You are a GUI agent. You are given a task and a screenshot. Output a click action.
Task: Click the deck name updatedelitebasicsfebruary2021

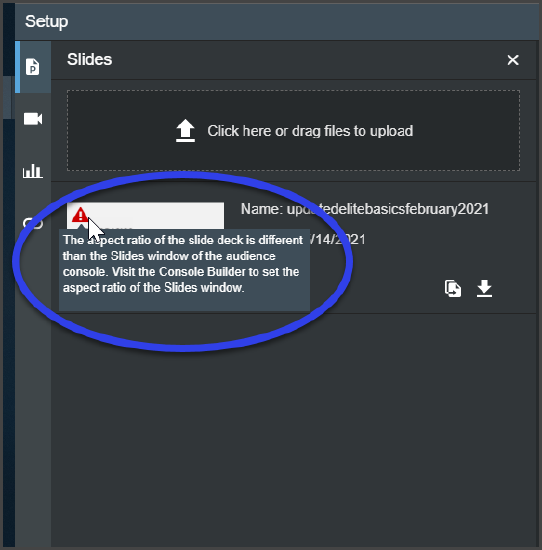388,209
